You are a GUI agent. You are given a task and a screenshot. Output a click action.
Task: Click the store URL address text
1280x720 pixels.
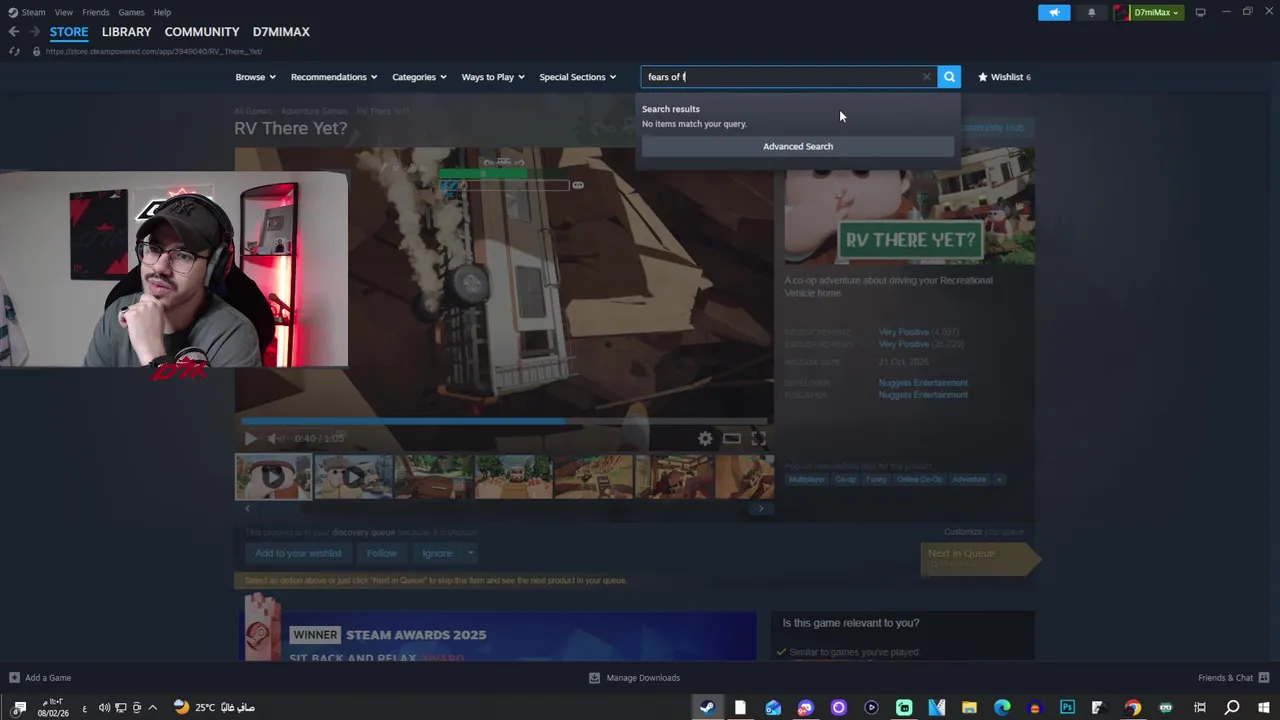(x=154, y=51)
